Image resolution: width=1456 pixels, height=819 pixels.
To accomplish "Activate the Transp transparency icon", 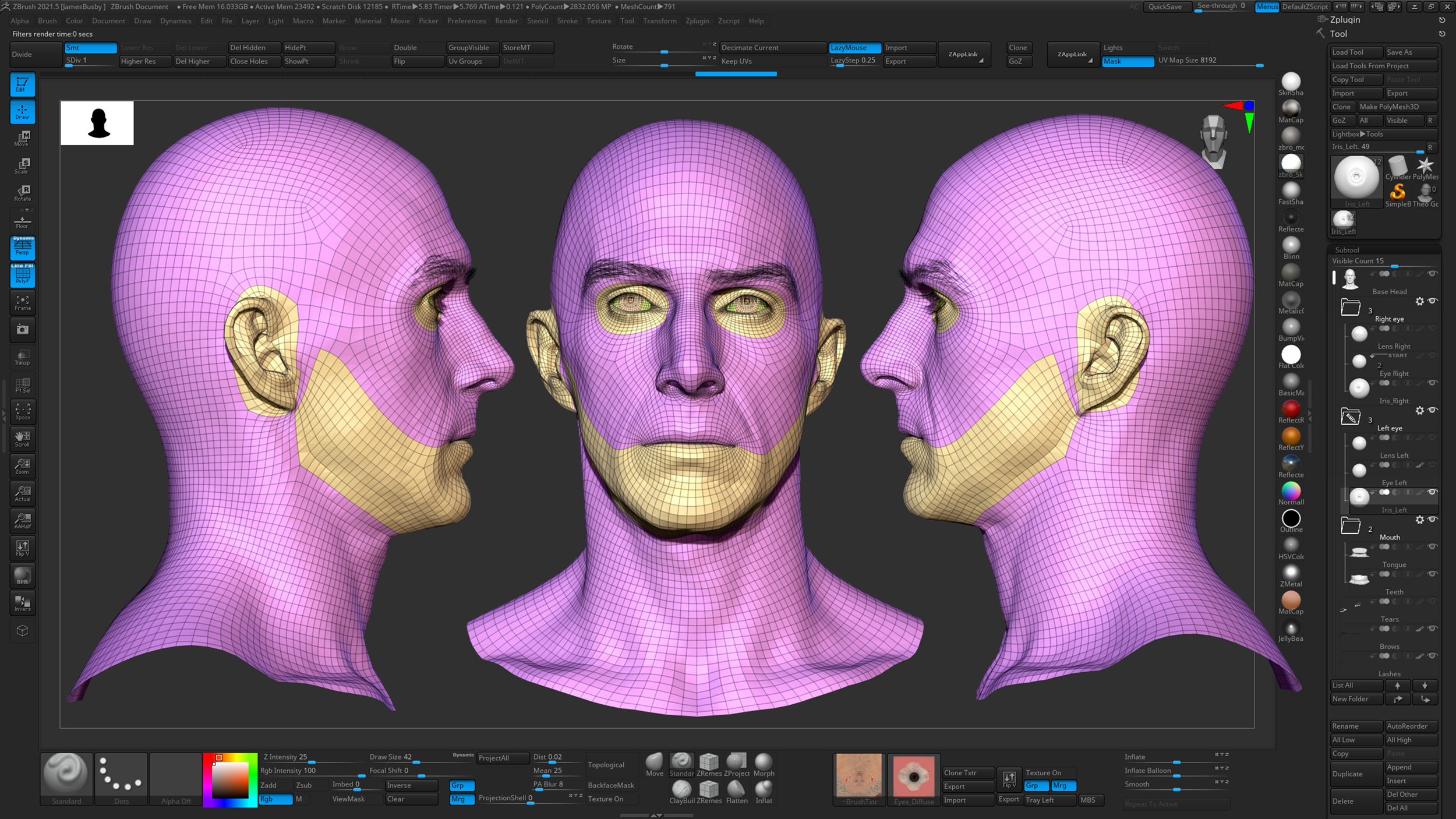I will (x=22, y=357).
